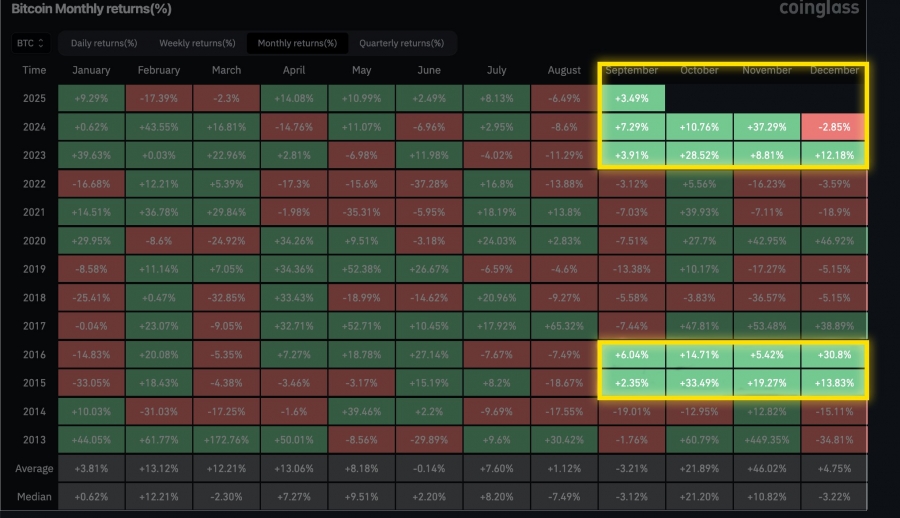The image size is (900, 518).
Task: Select the 2025 row label
Action: (34, 100)
